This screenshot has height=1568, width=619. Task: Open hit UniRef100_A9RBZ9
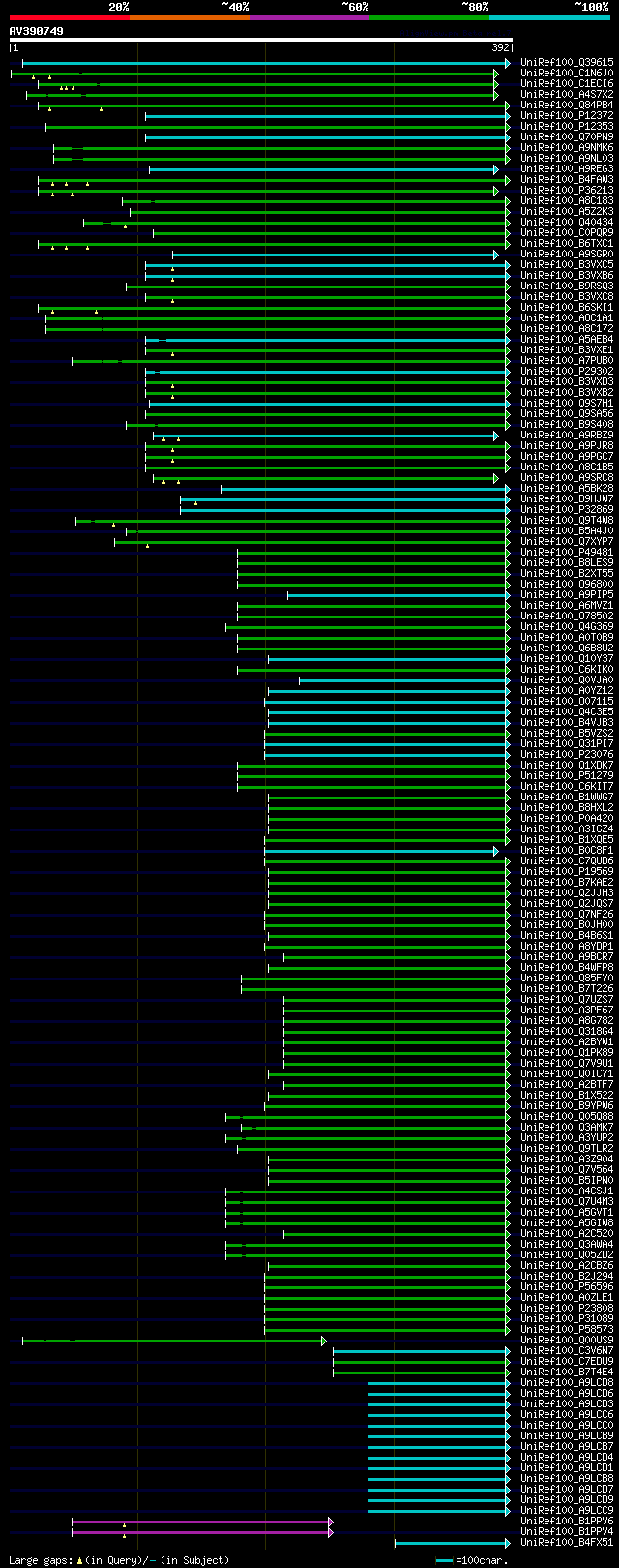pyautogui.click(x=567, y=435)
